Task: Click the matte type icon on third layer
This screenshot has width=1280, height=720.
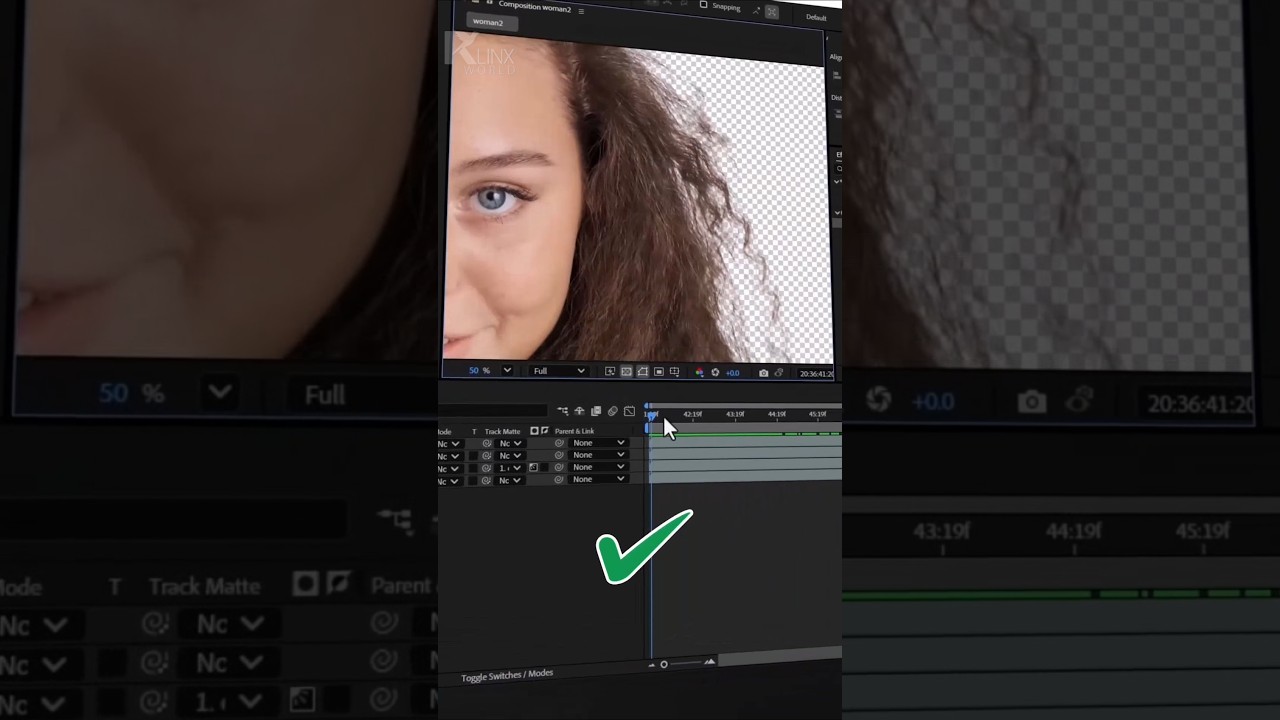Action: 533,467
